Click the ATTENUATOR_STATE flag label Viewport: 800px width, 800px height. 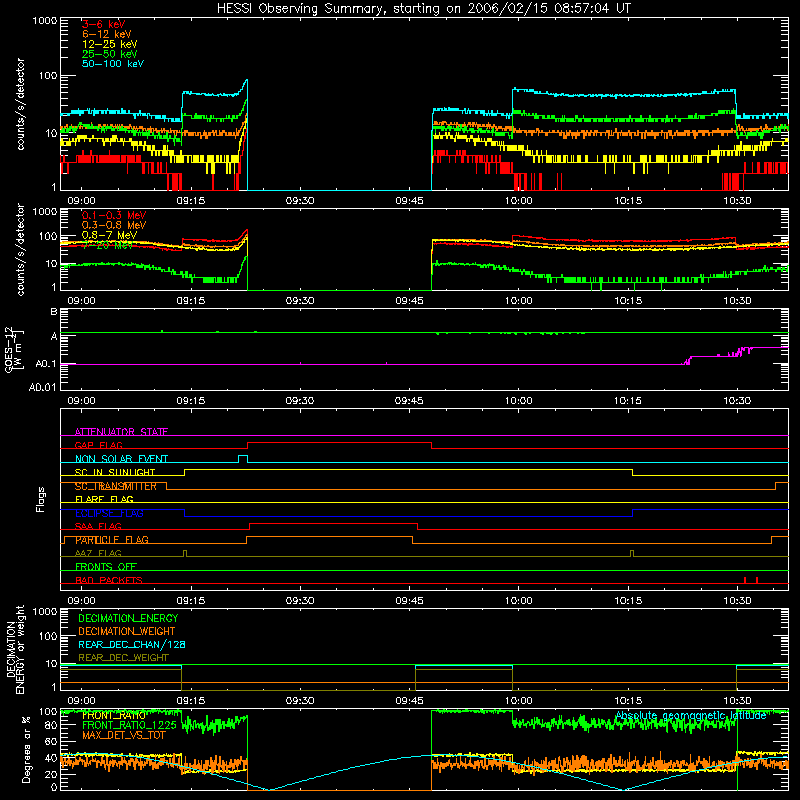121,432
